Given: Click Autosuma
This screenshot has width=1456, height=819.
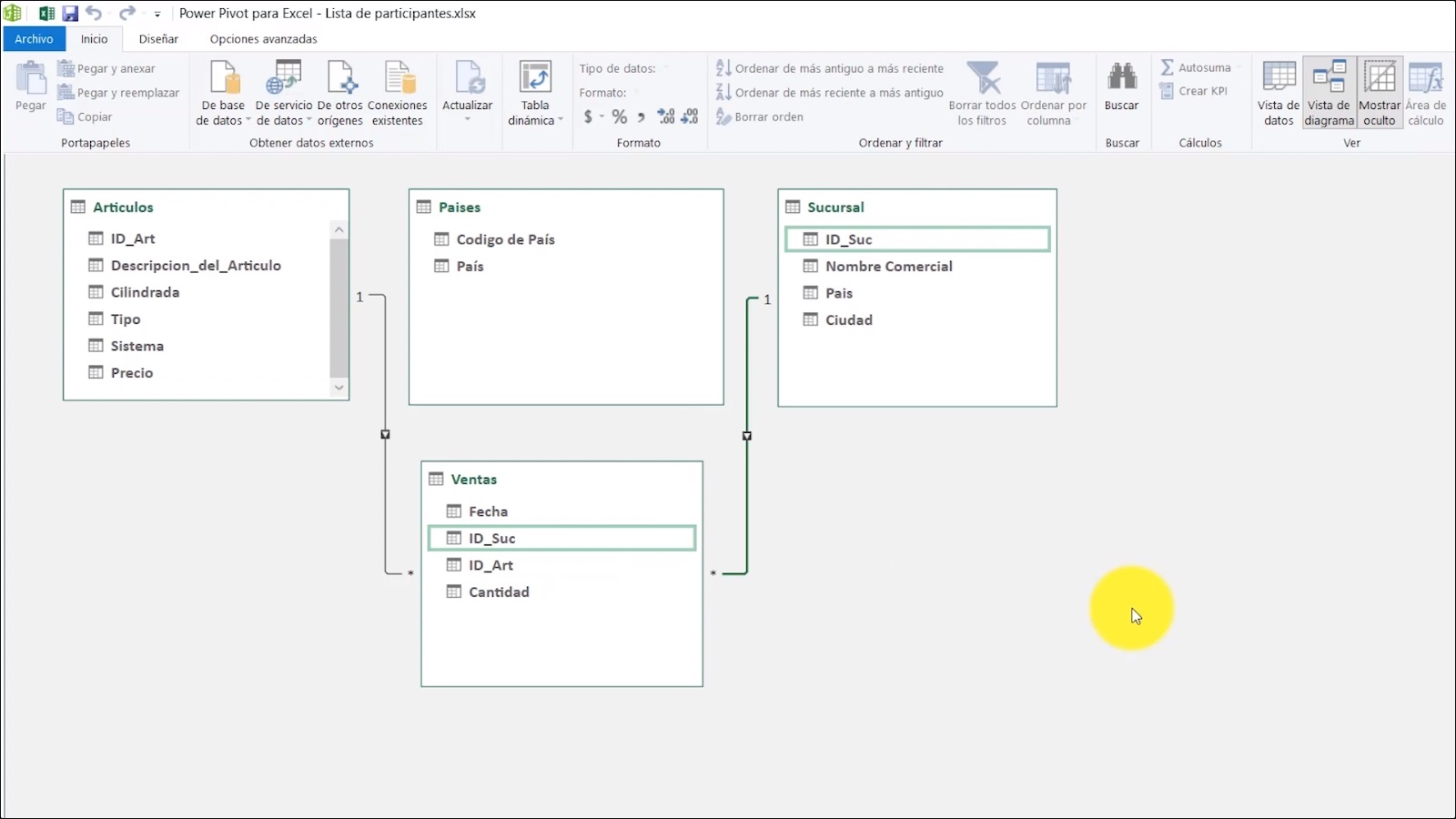Looking at the screenshot, I should click(1196, 67).
